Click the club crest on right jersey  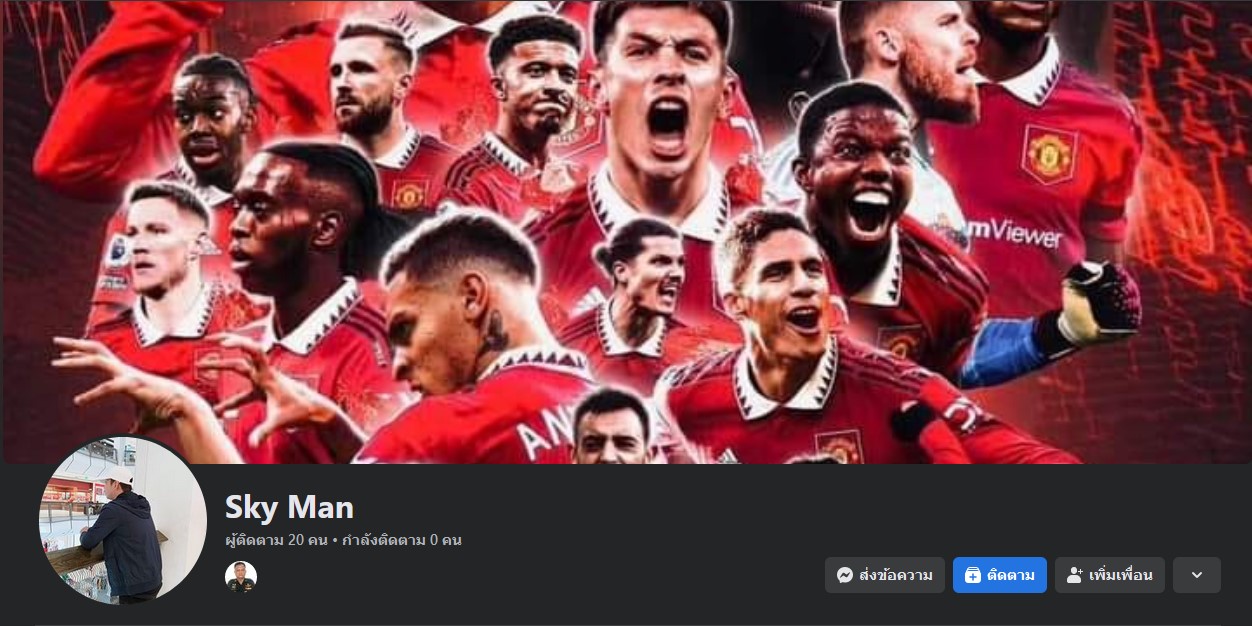click(1049, 154)
